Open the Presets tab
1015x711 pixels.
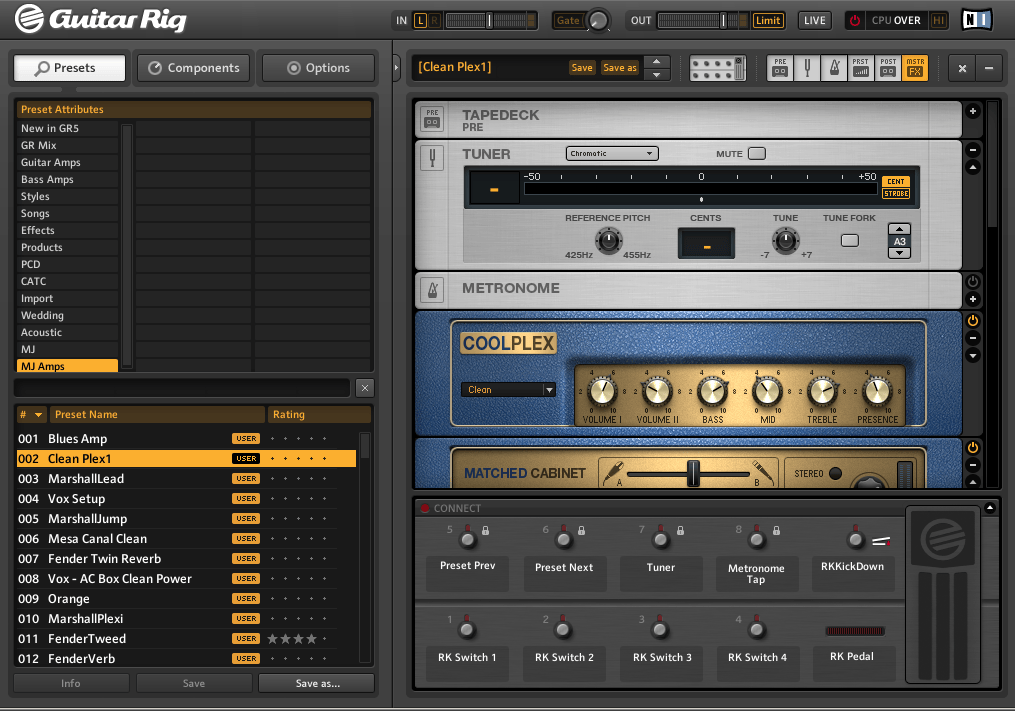click(x=69, y=68)
